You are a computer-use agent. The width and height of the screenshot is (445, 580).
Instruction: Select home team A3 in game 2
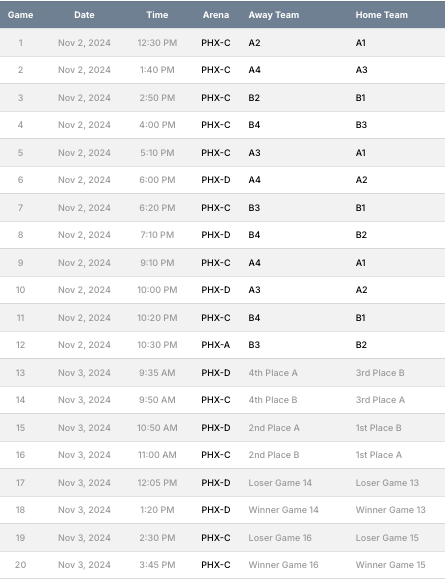[361, 70]
